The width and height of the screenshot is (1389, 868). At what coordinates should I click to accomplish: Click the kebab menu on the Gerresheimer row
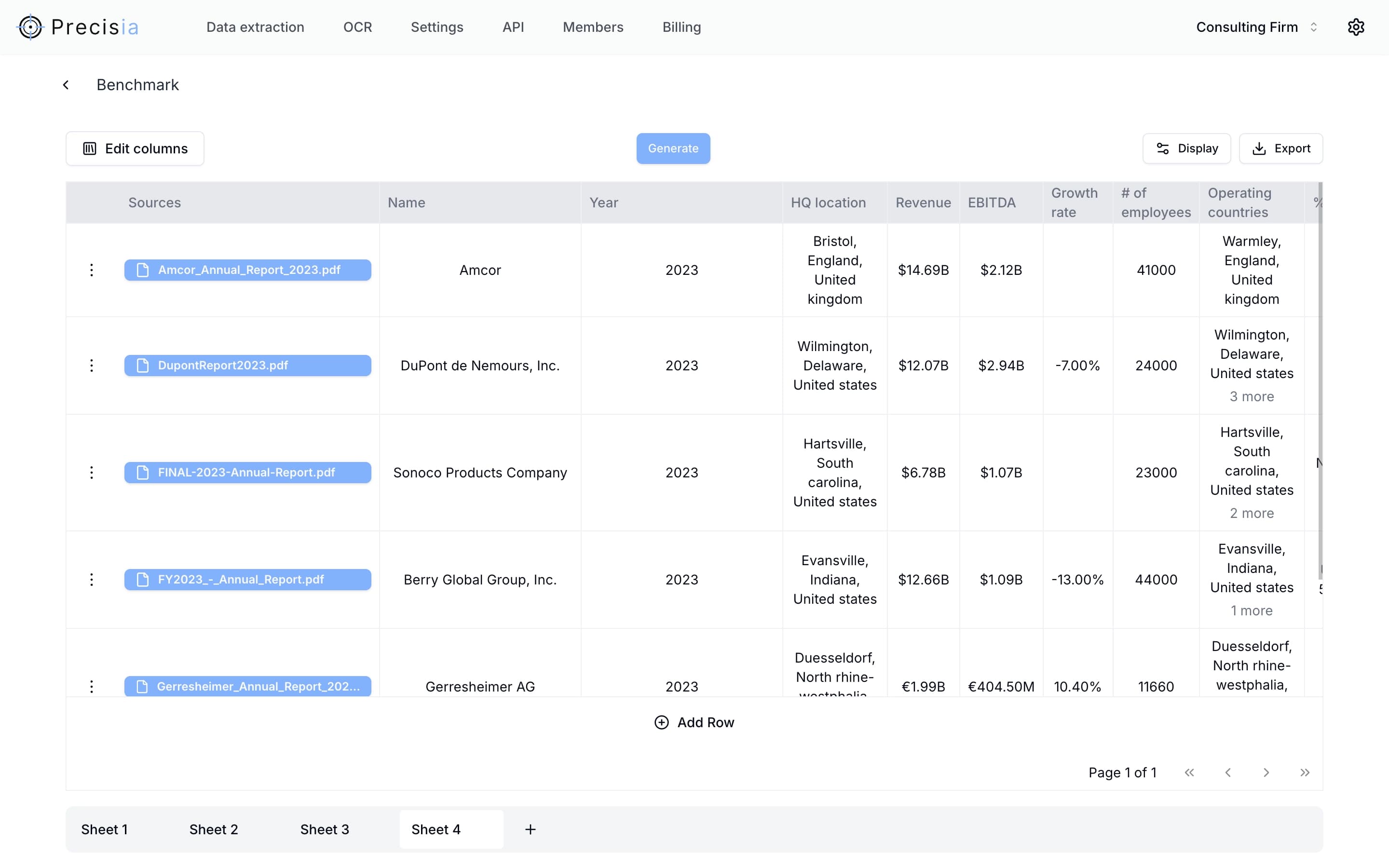(x=91, y=686)
